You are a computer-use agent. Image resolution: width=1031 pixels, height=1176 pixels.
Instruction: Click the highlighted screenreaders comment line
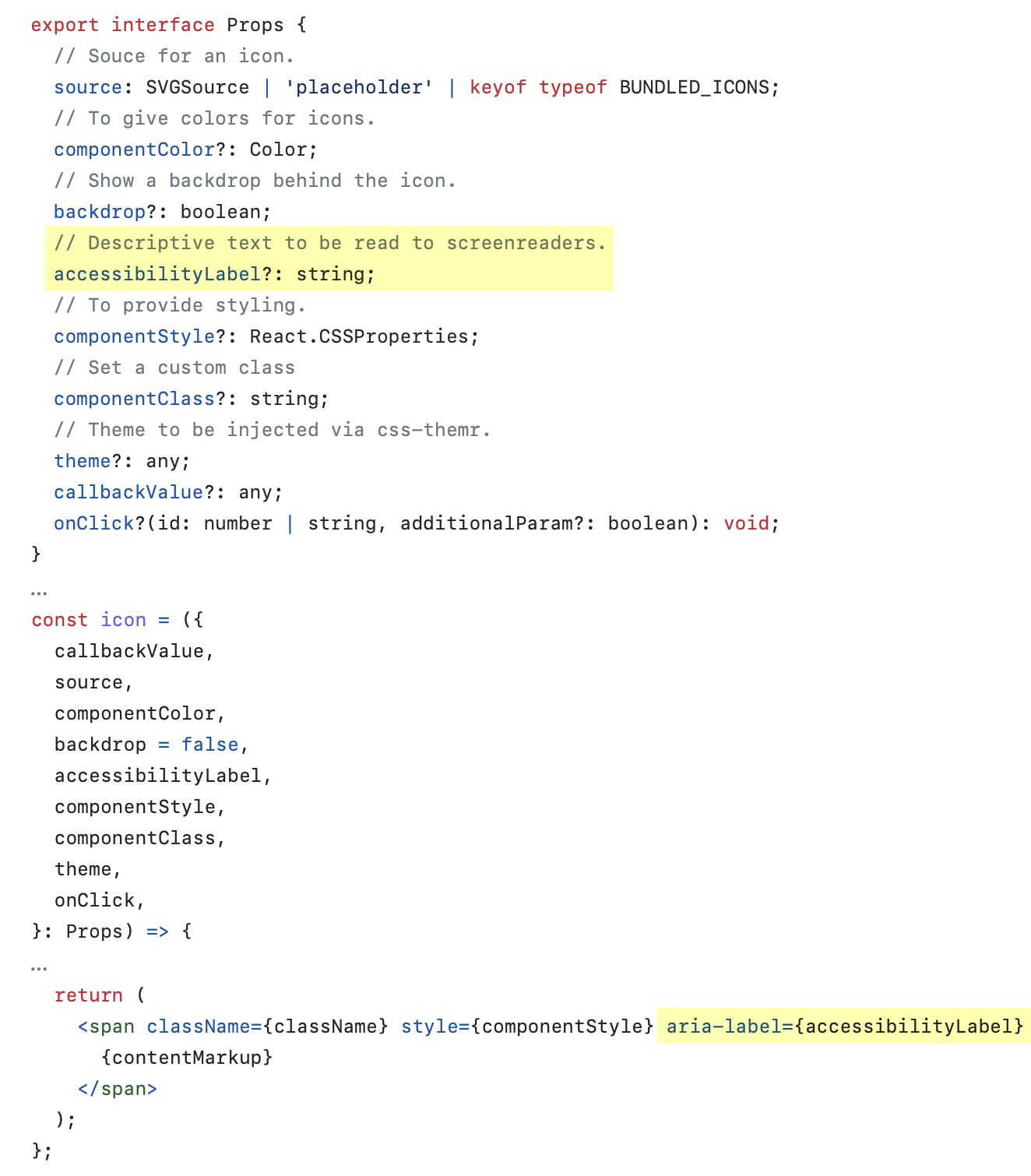(x=329, y=243)
